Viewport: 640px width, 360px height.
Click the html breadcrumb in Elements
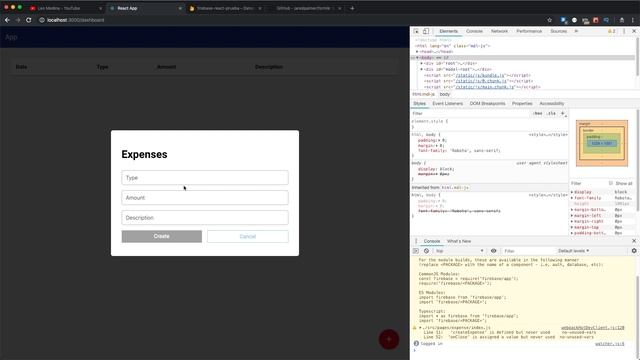[423, 94]
